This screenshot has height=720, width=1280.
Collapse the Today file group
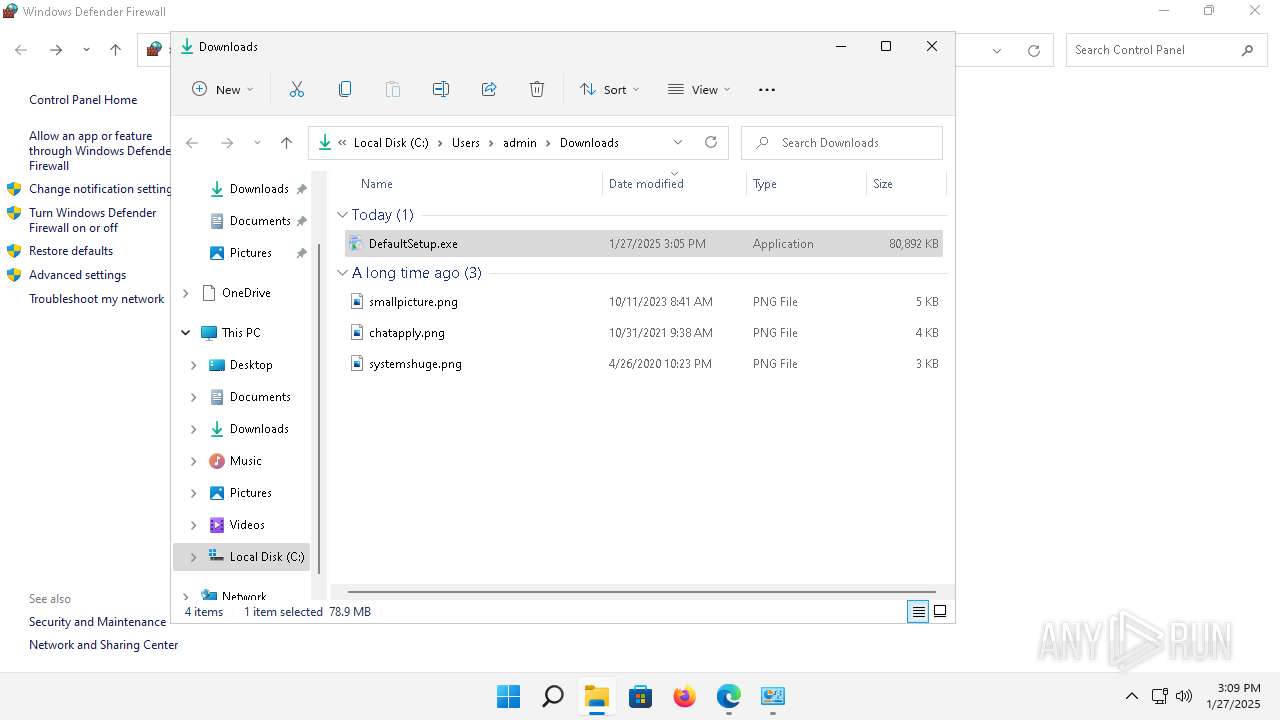point(342,215)
